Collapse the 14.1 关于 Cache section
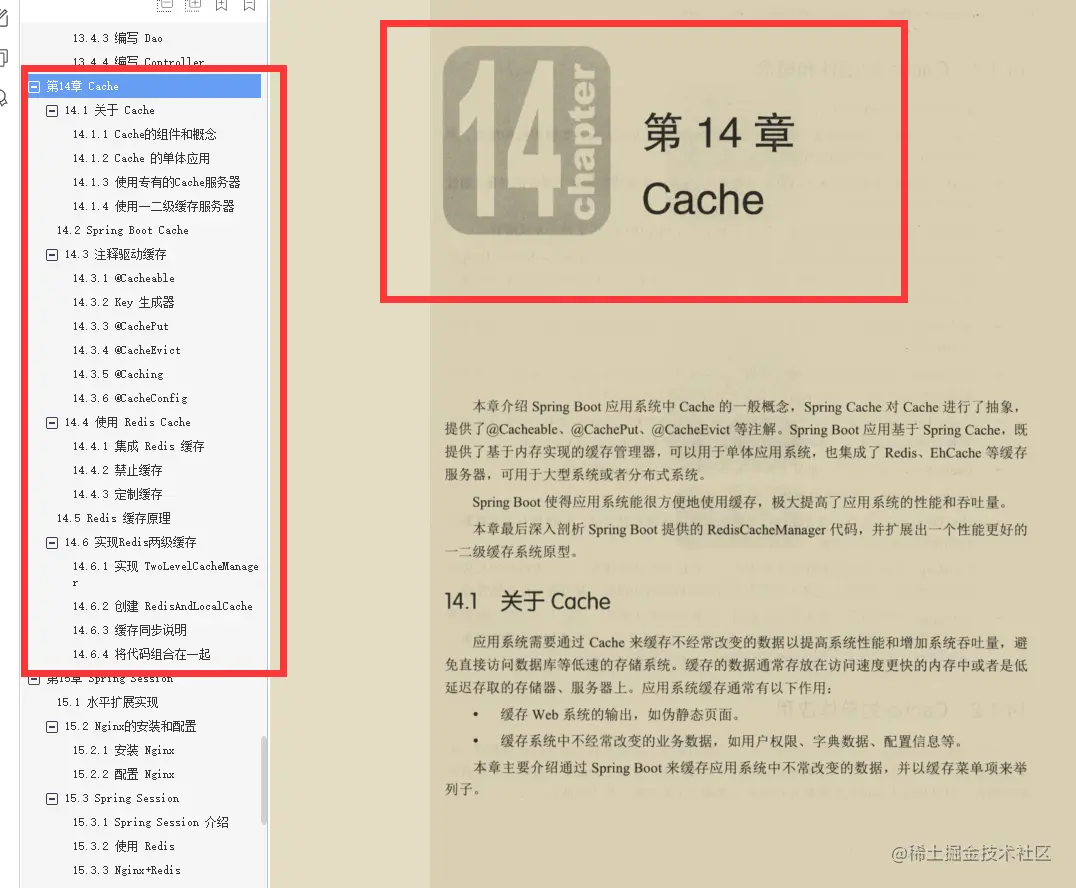 click(51, 110)
